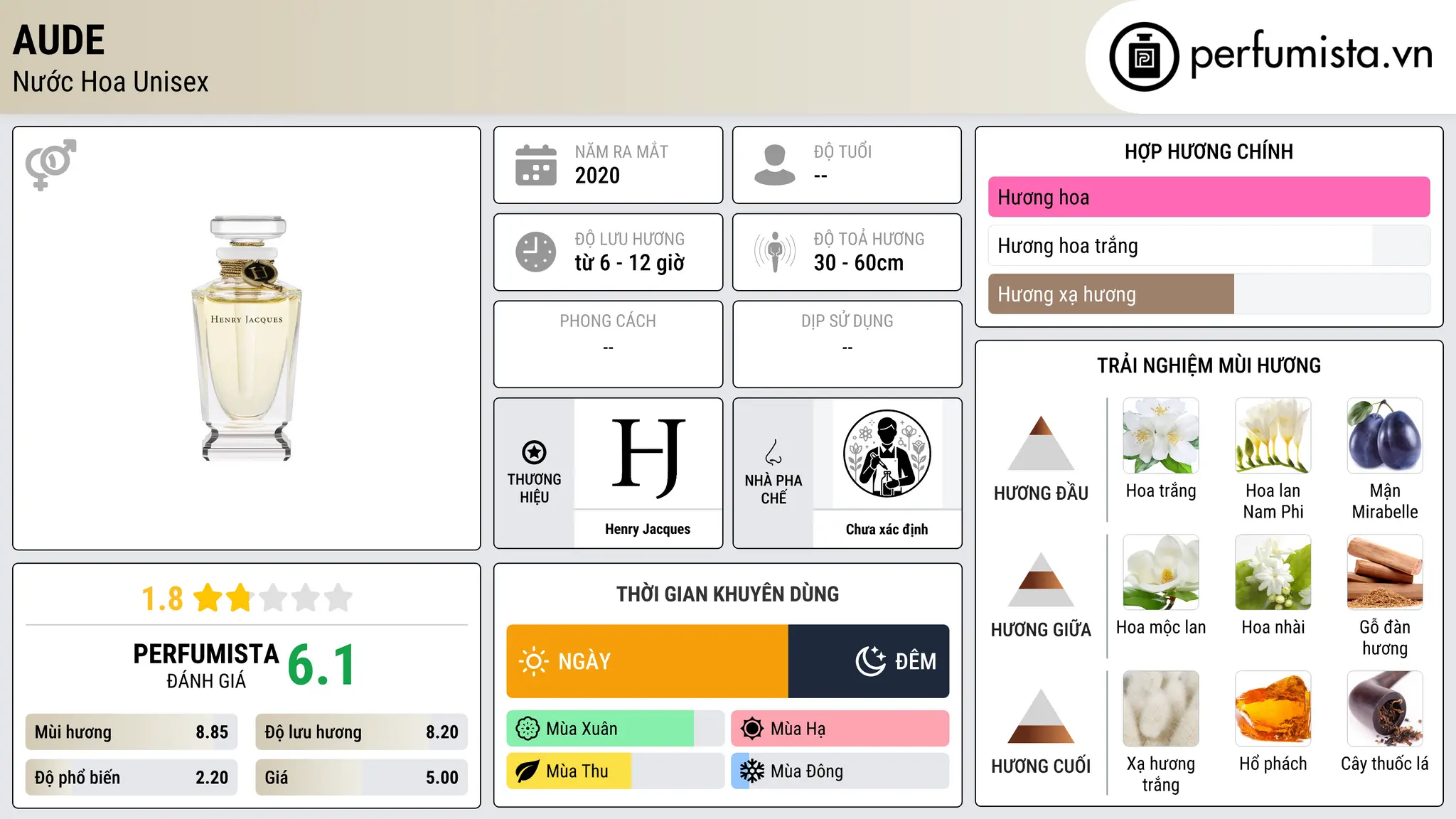Click the Hương cuối pyramid icon
Viewport: 1456px width, 819px height.
point(1041,716)
